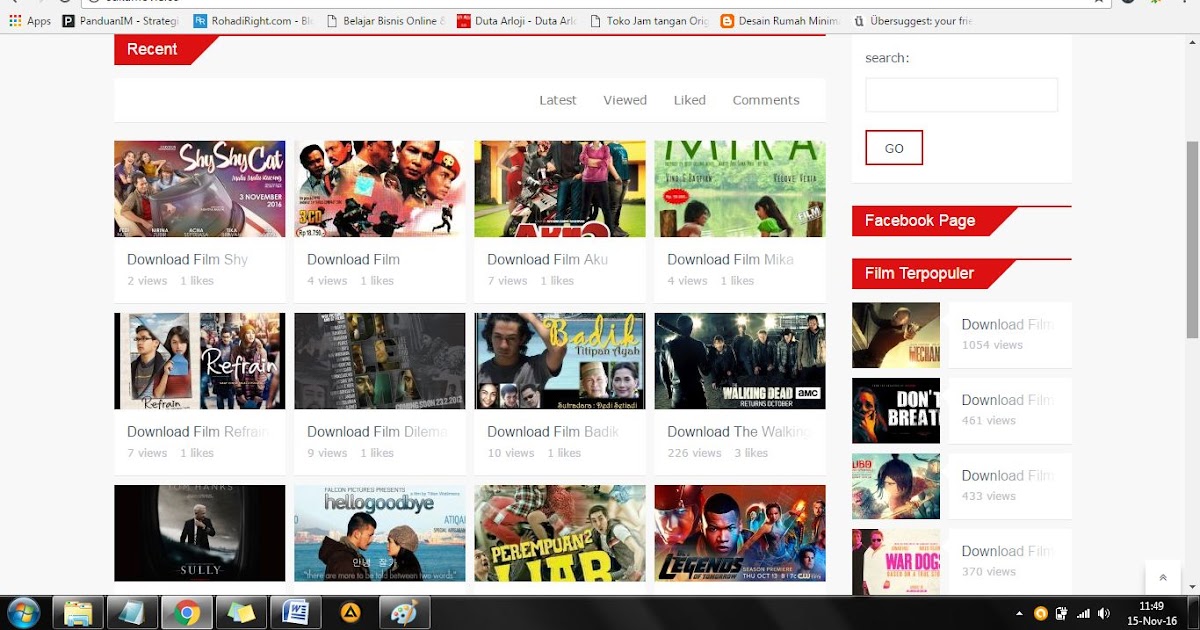1200x630 pixels.
Task: Switch to the Comments tab
Action: [x=766, y=100]
